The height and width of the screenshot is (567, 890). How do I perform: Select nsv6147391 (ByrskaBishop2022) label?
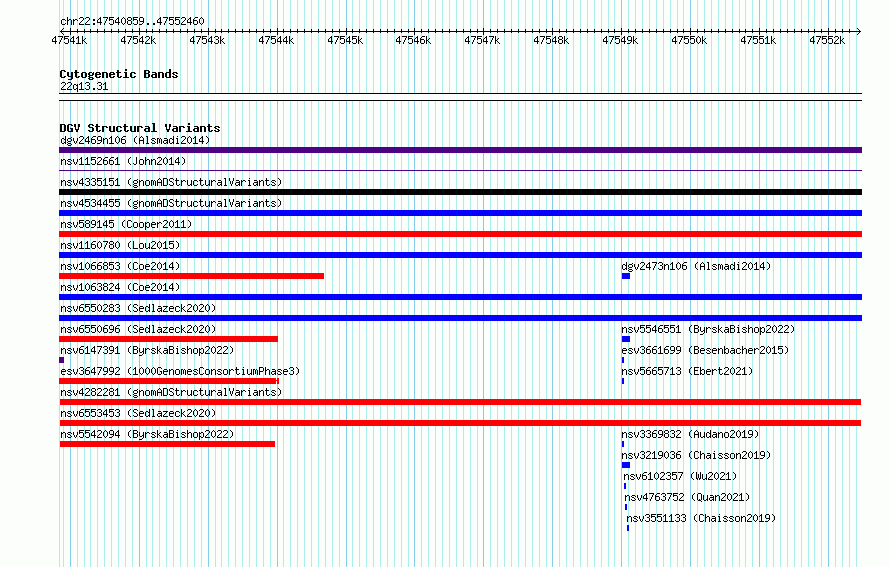coord(147,350)
